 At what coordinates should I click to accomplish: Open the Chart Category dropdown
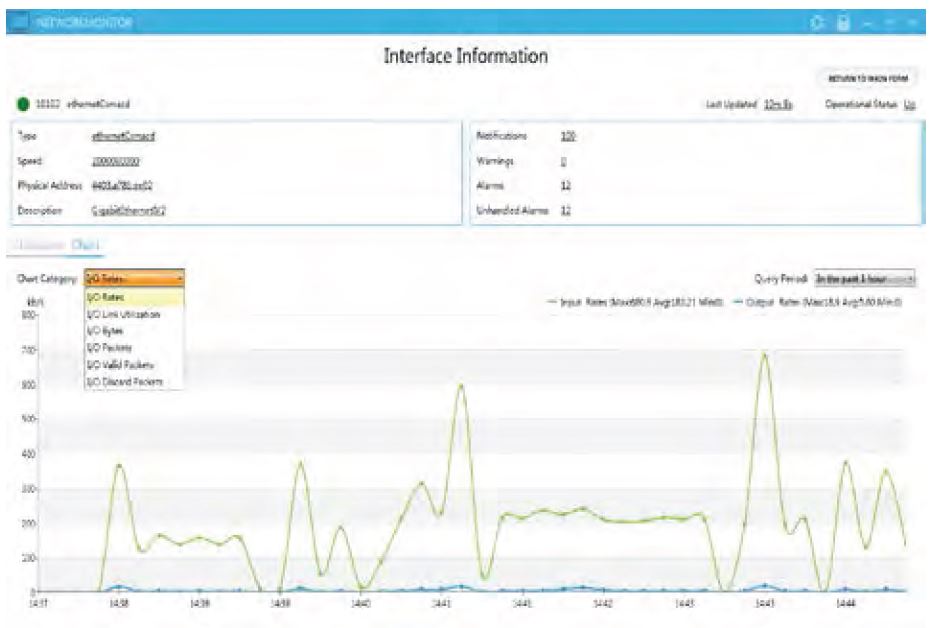pos(134,279)
